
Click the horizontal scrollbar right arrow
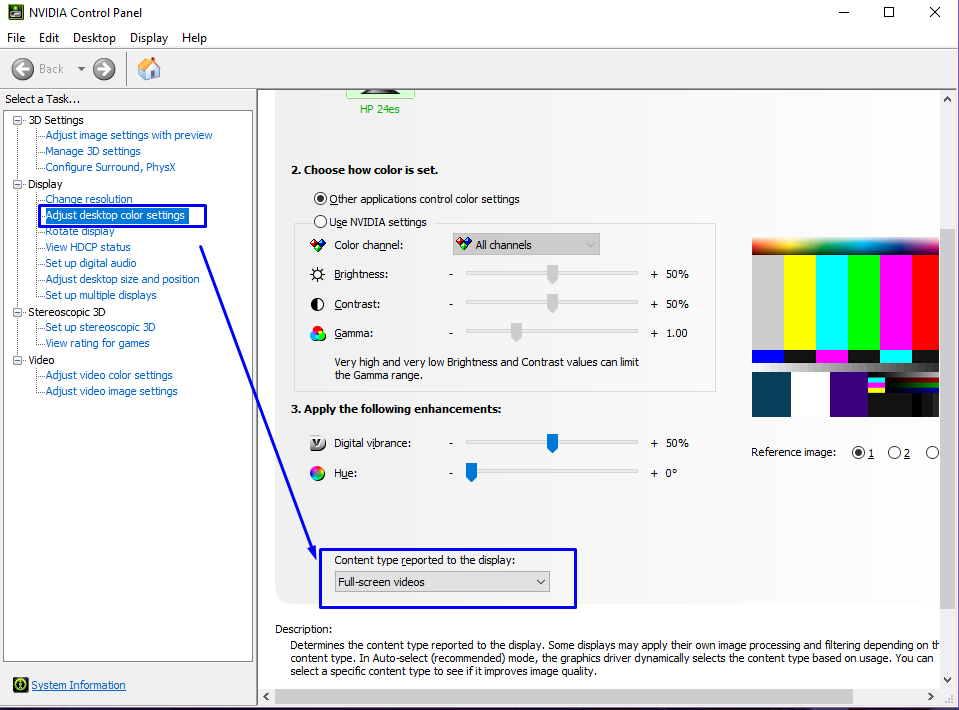(930, 697)
